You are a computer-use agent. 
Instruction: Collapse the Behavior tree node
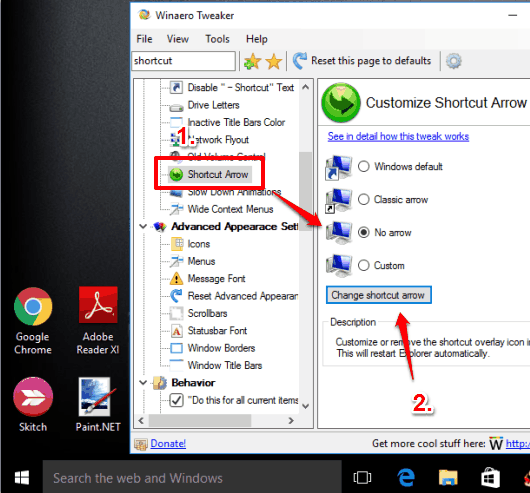(x=143, y=383)
